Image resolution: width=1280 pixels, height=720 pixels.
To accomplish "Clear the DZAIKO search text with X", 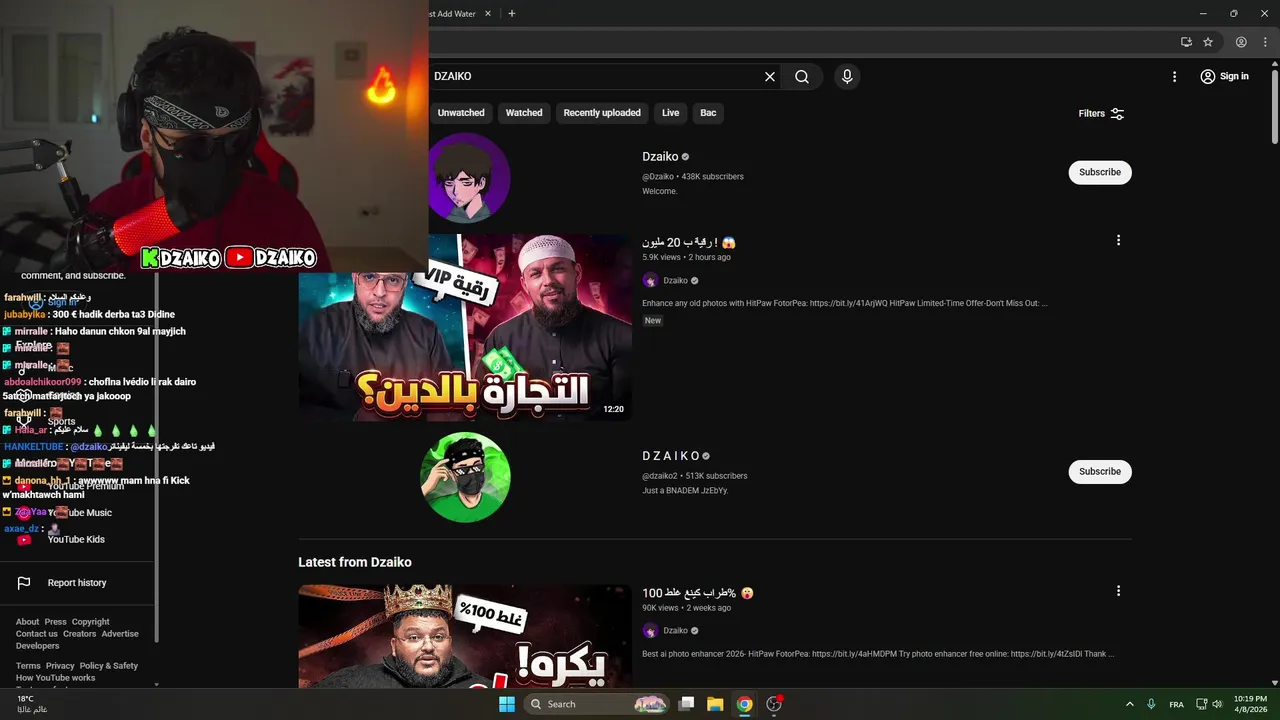I will [x=770, y=76].
